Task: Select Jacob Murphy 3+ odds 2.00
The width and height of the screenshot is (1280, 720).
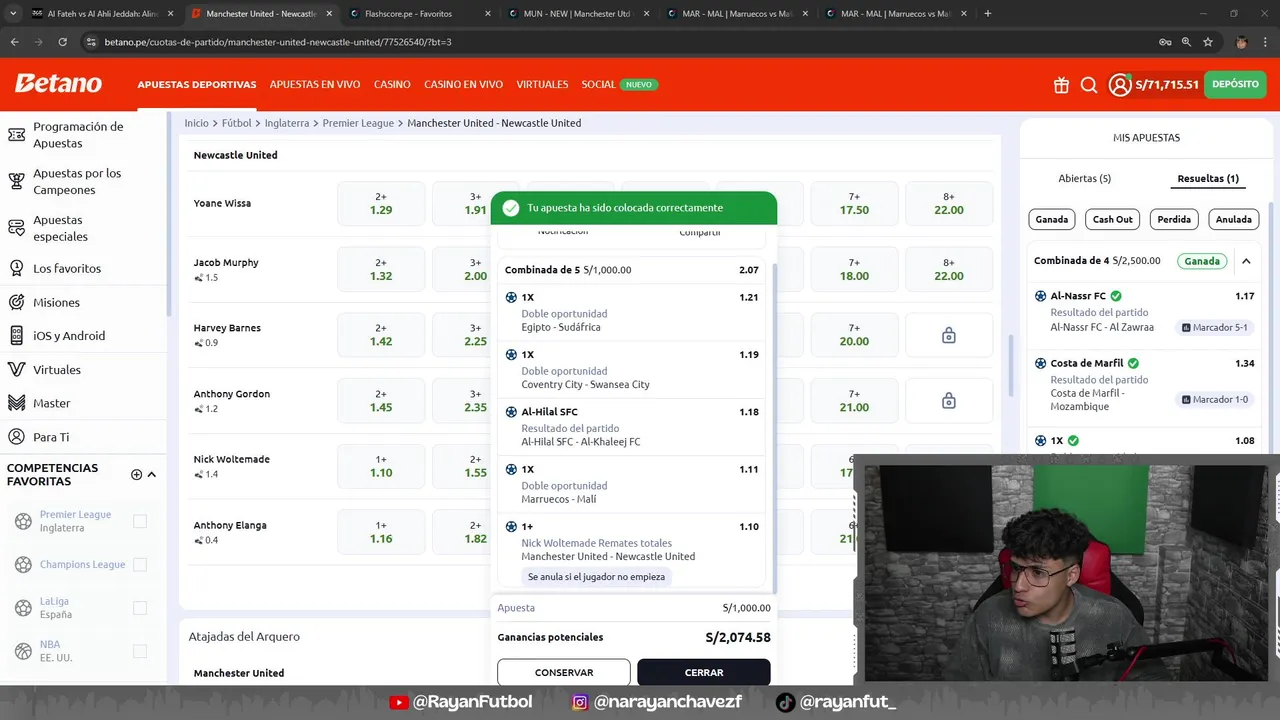Action: click(x=476, y=269)
